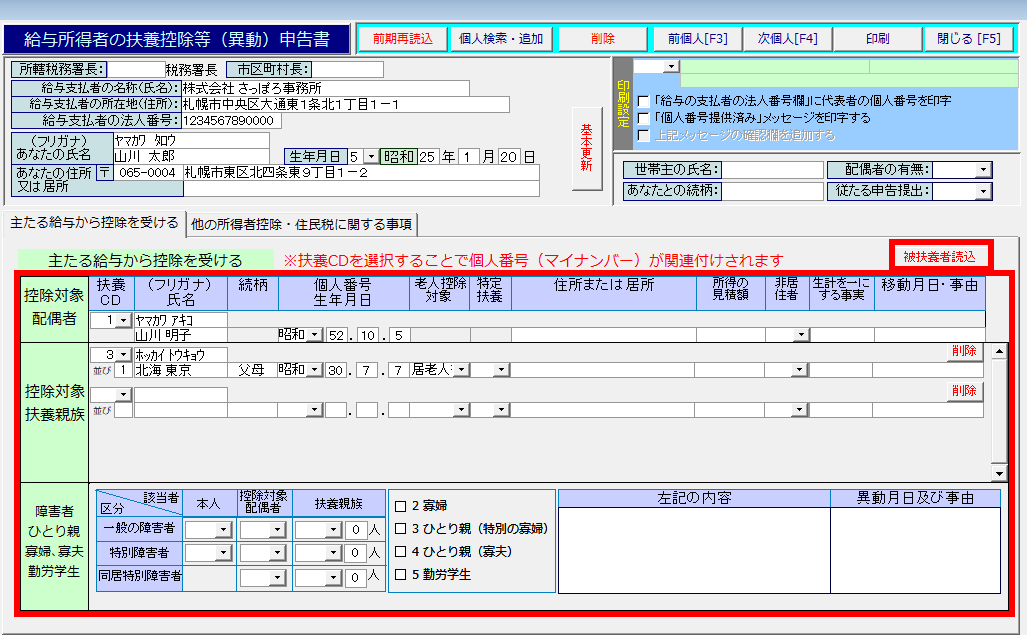Screen dimensions: 1027x635
Task: Open 扶養CD dropdown for spouse 山川 明子
Action: pos(124,320)
